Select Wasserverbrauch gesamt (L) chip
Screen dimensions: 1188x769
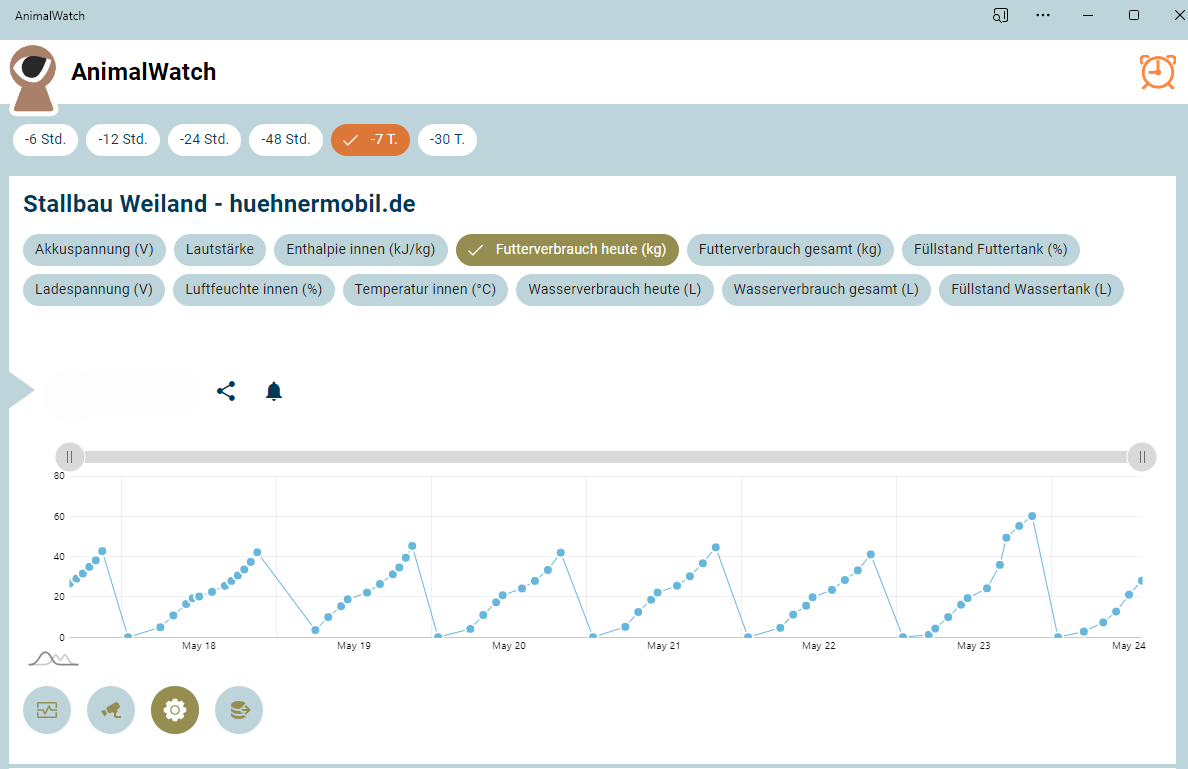click(826, 289)
